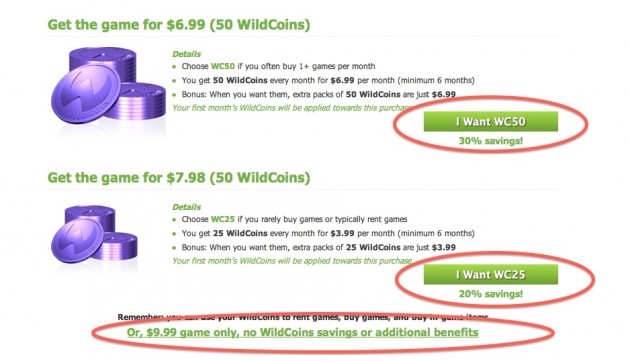Select the Get the game for $7.98 heading
630x361 pixels.
pyautogui.click(x=179, y=177)
